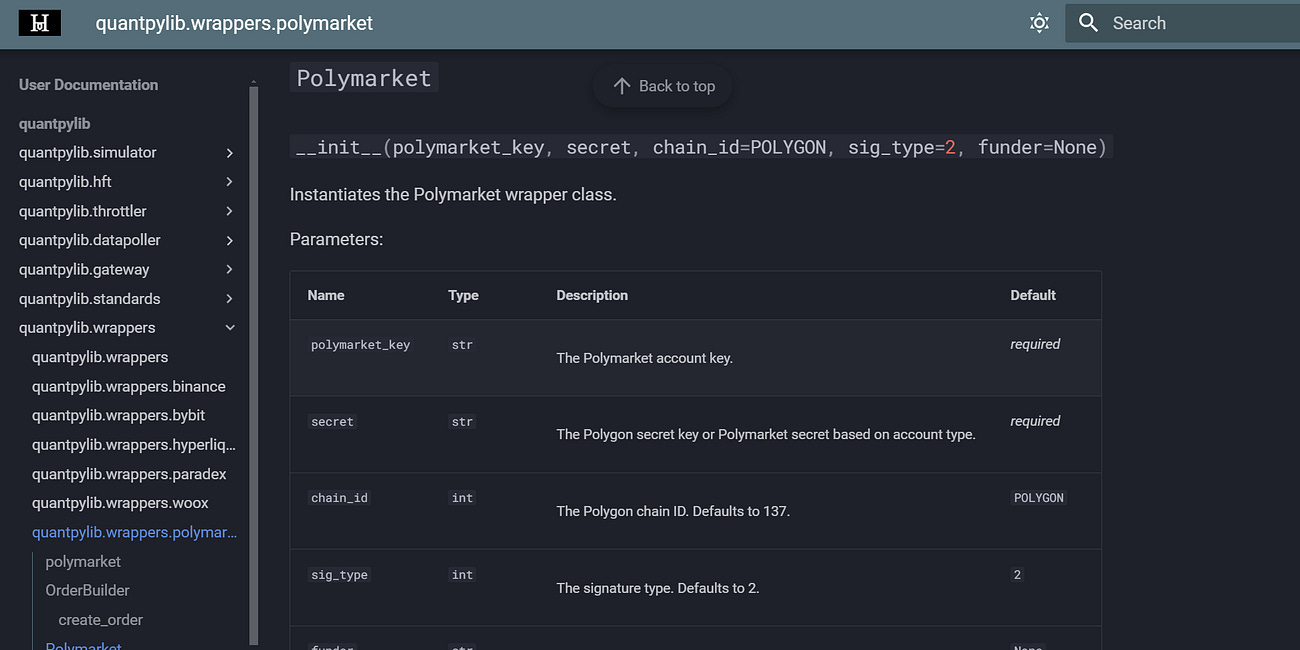The image size is (1300, 650).
Task: Click the Back to top button
Action: pyautogui.click(x=663, y=86)
